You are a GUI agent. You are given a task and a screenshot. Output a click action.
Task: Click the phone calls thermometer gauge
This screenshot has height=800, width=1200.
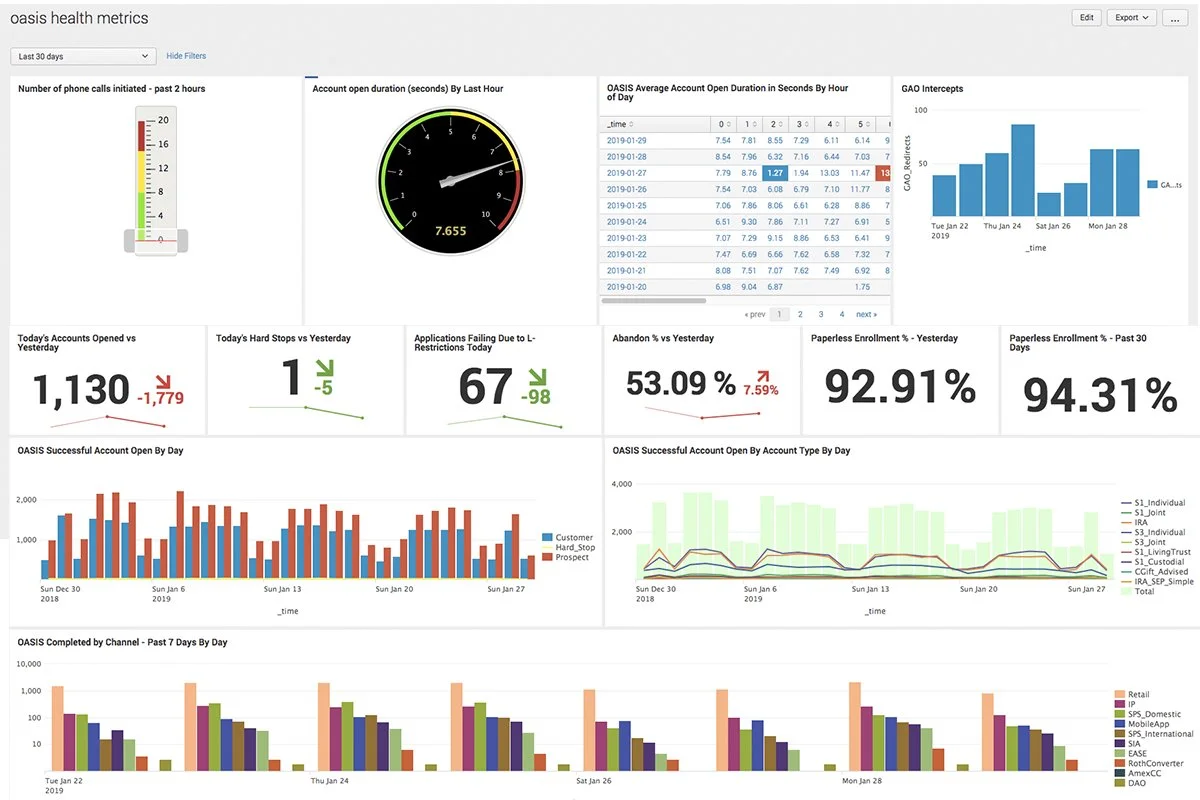click(x=154, y=182)
